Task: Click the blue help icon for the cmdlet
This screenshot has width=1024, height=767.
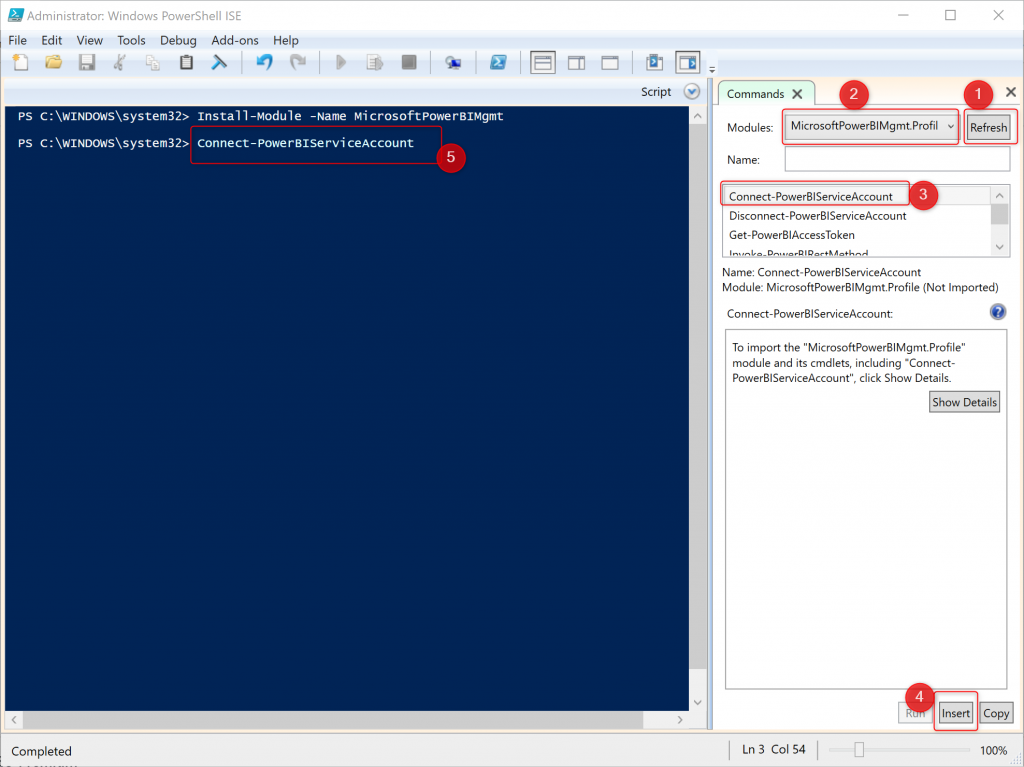Action: (x=997, y=312)
